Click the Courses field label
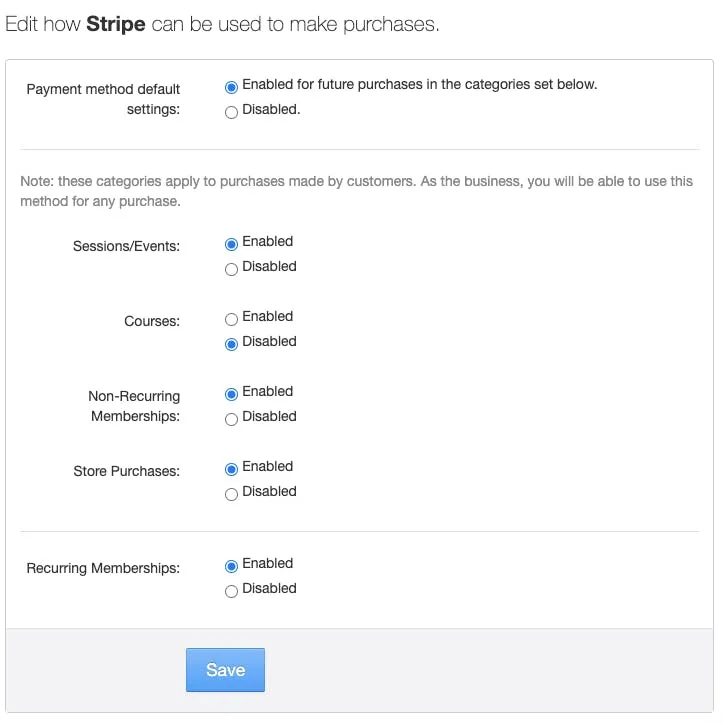Screen dimensions: 722x723 point(152,321)
